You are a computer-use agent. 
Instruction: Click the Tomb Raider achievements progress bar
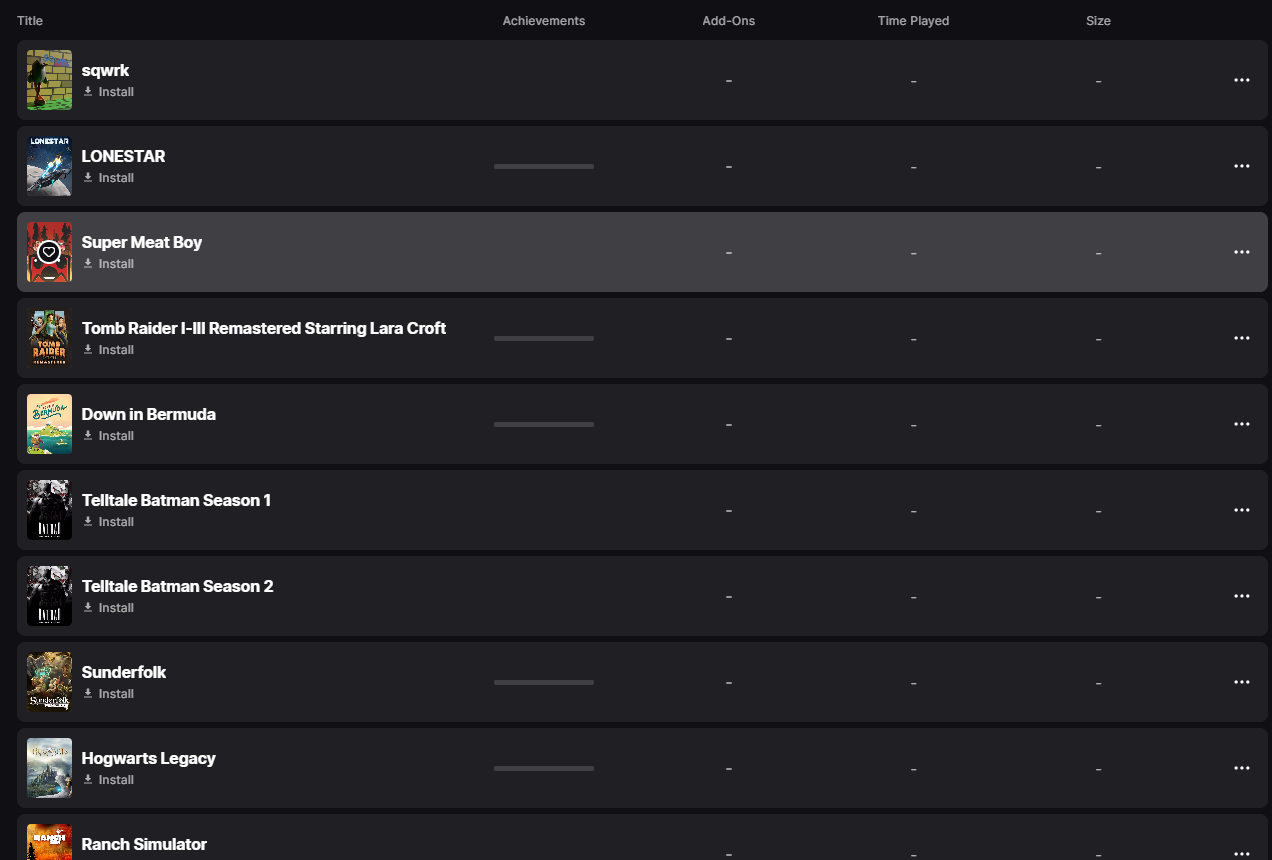click(x=544, y=338)
